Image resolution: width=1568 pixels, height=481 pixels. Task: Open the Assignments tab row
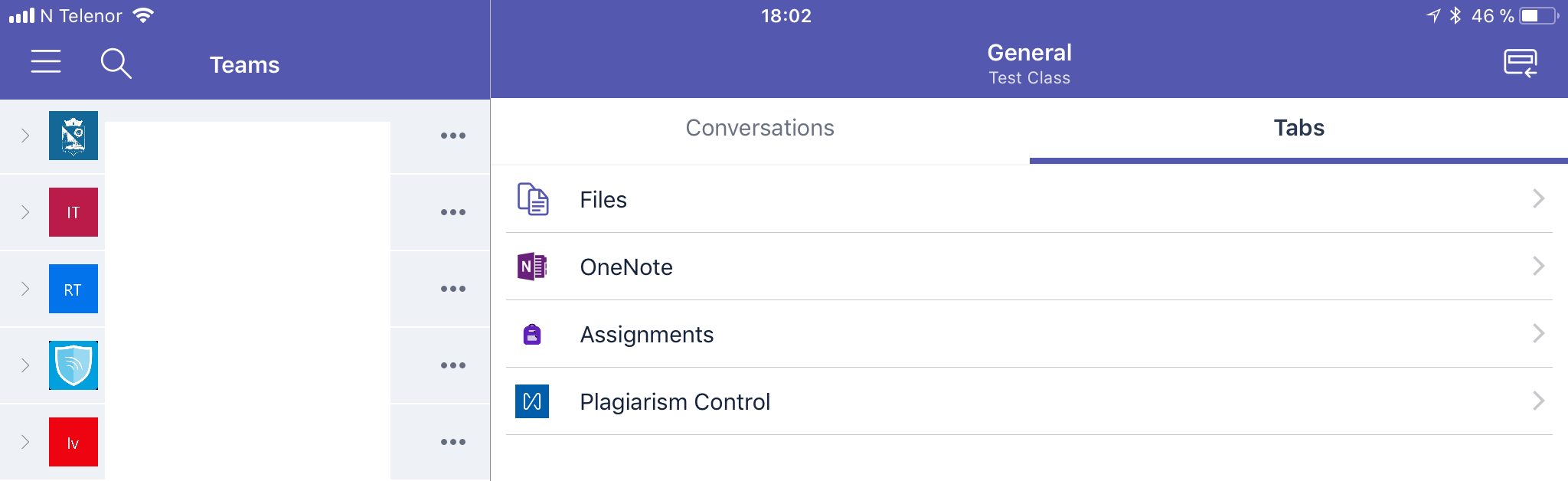(647, 335)
